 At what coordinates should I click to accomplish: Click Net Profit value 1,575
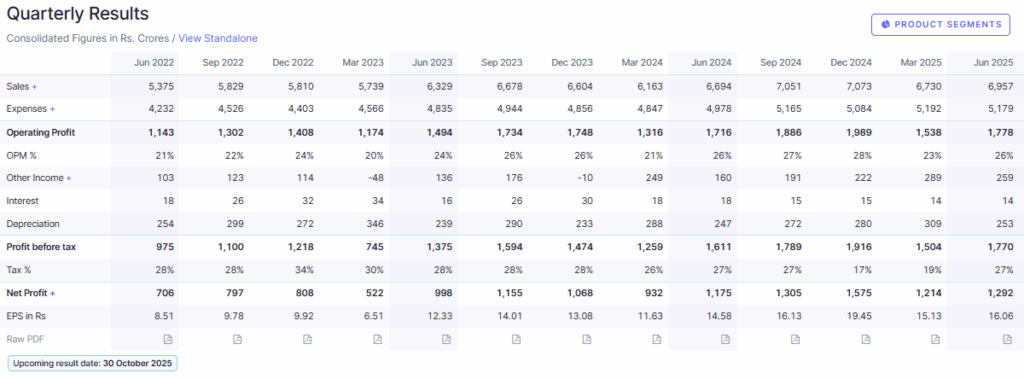pos(858,293)
